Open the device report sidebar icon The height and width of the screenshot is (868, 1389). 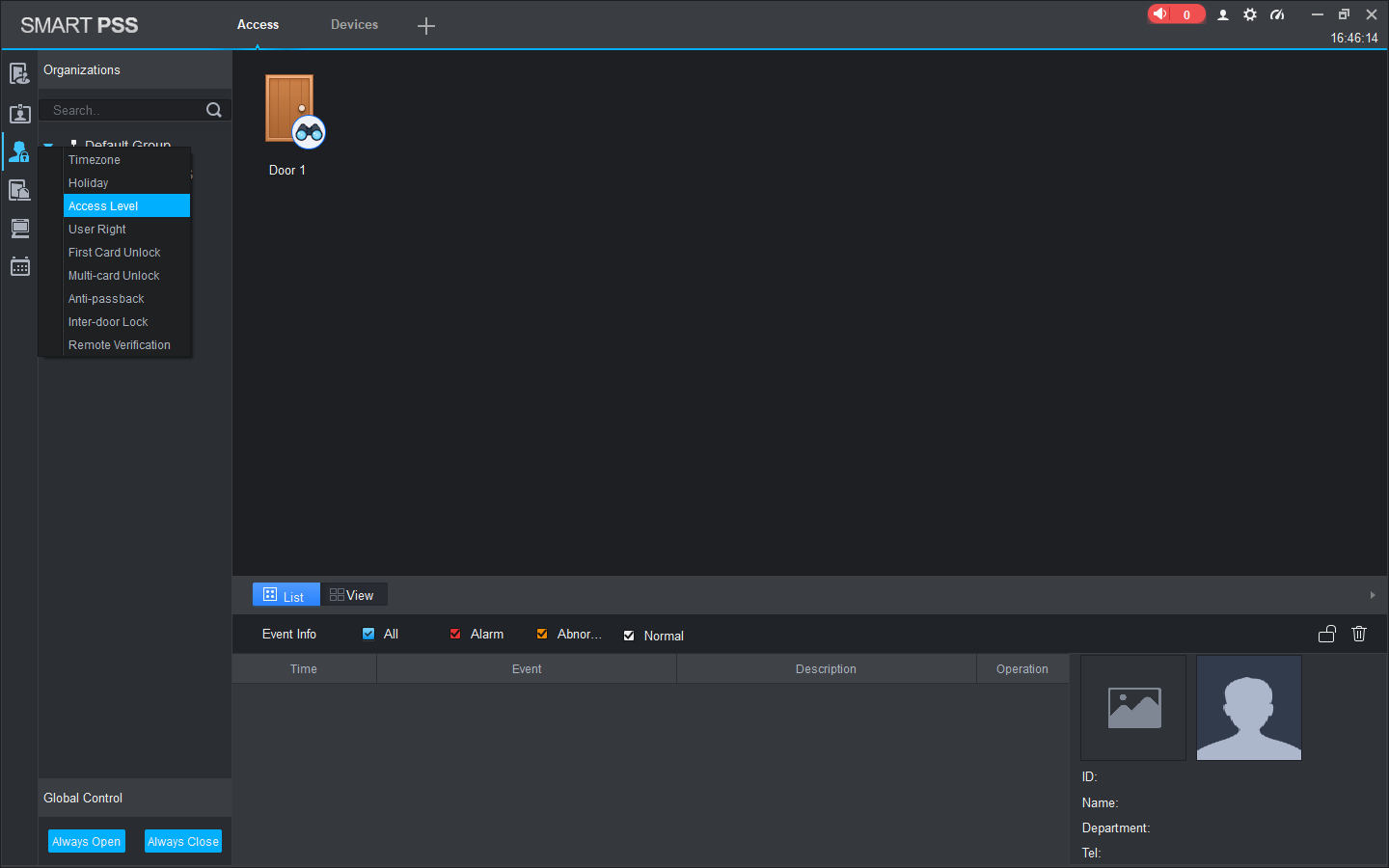coord(19,190)
